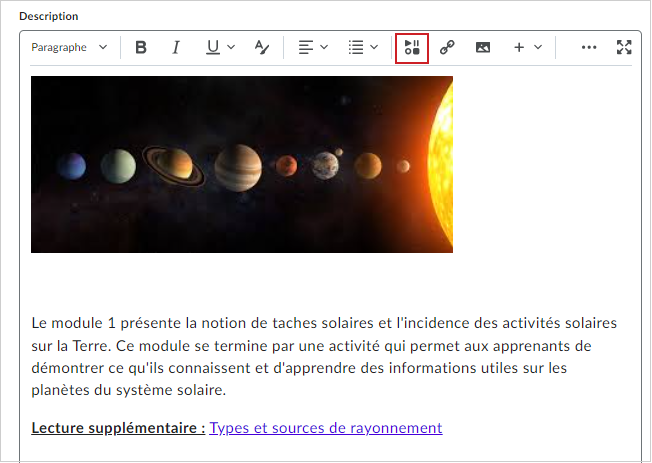This screenshot has width=652, height=463.
Task: Open the Insert Stuff media icon
Action: (412, 47)
